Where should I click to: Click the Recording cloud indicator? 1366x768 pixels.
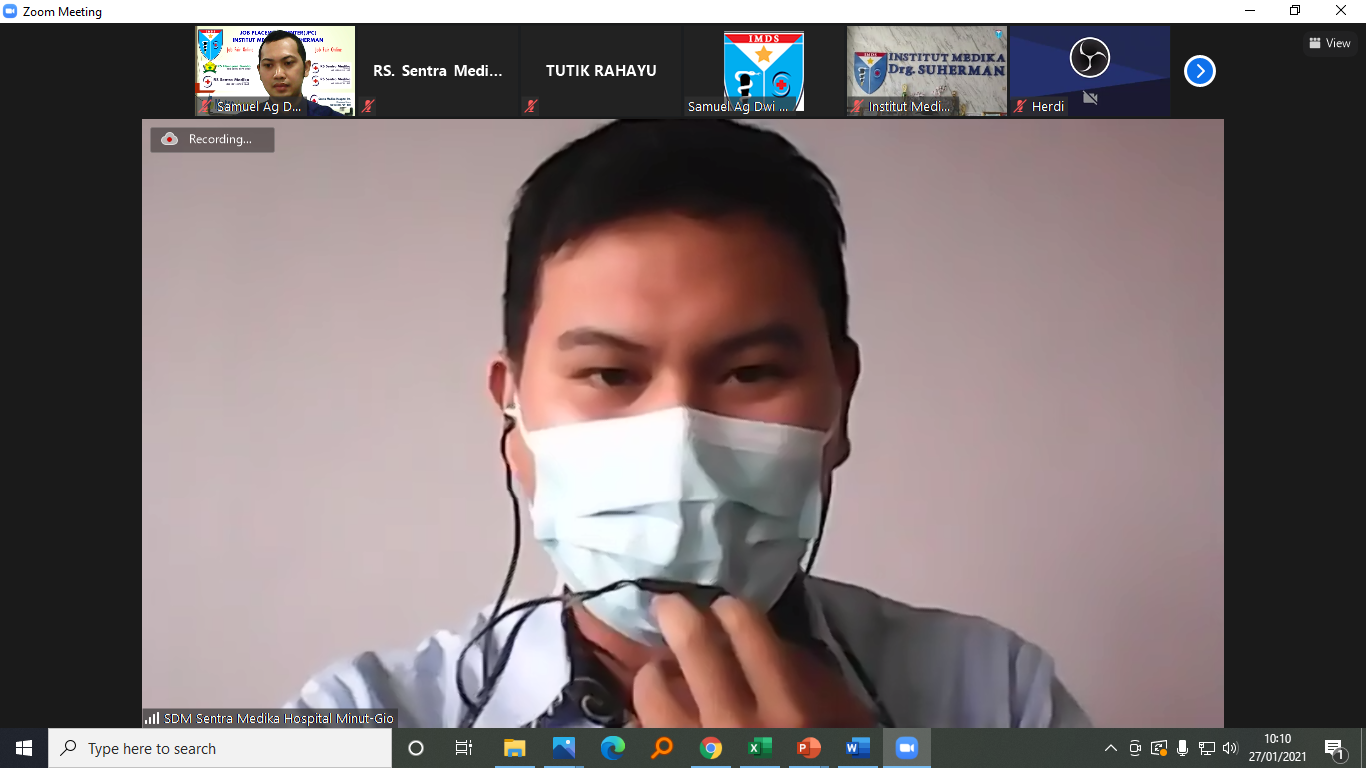212,139
